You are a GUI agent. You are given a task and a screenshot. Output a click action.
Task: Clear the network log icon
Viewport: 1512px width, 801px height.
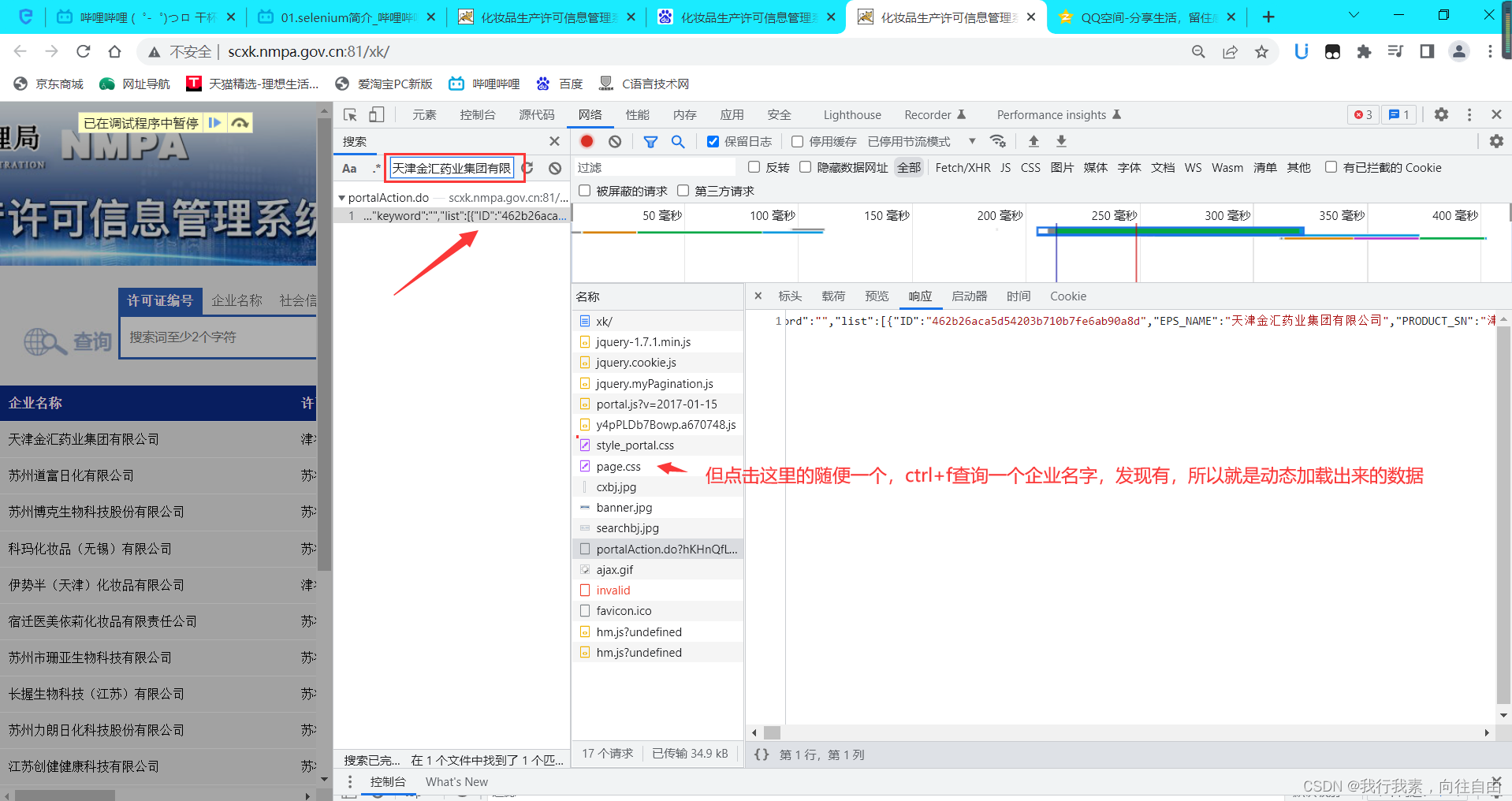[615, 141]
